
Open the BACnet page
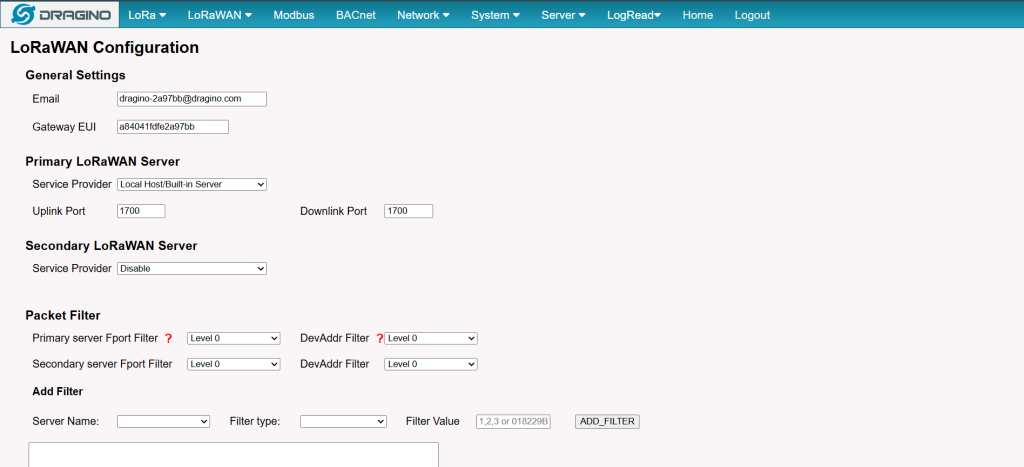355,15
